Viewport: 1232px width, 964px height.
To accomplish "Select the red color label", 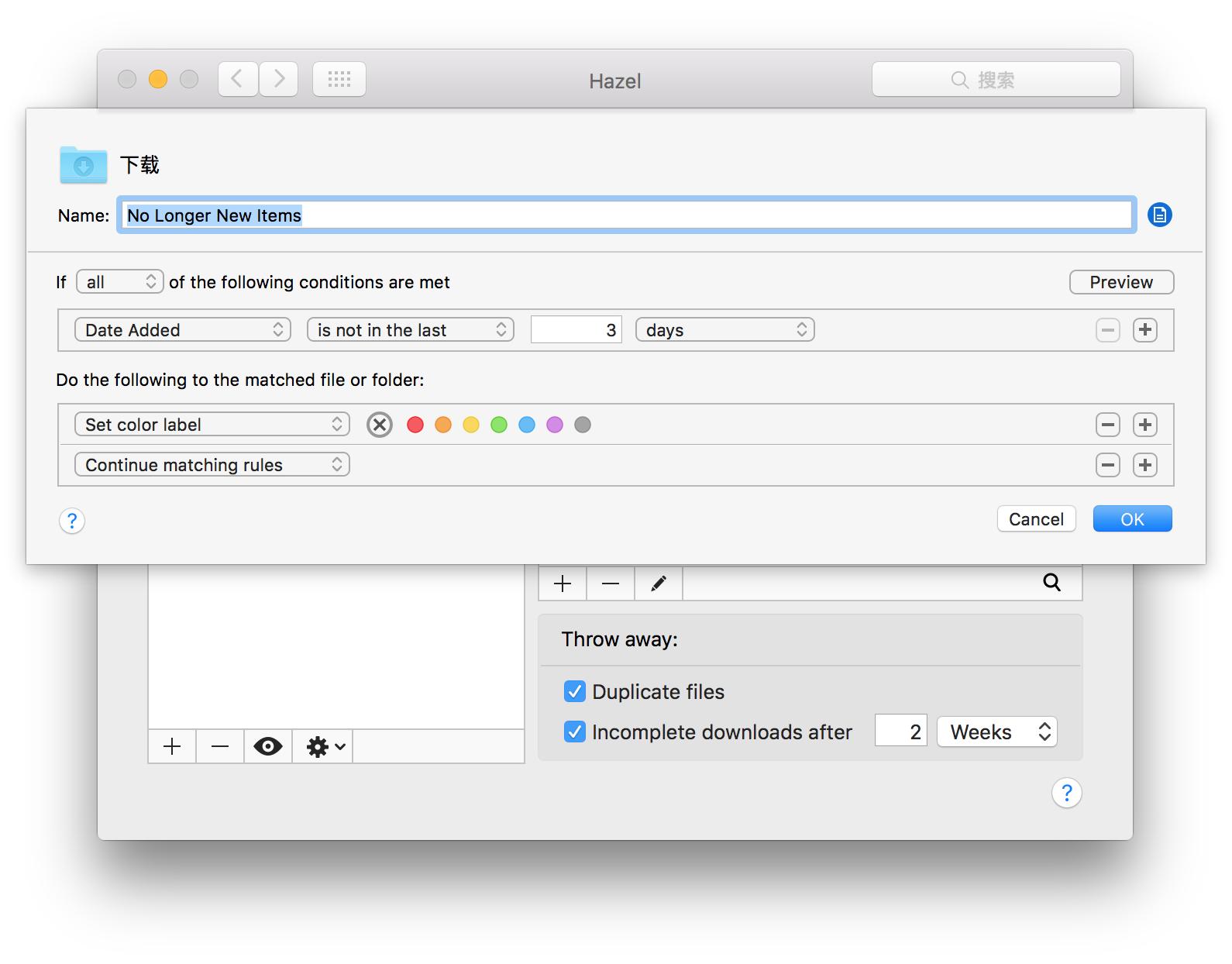I will point(415,425).
